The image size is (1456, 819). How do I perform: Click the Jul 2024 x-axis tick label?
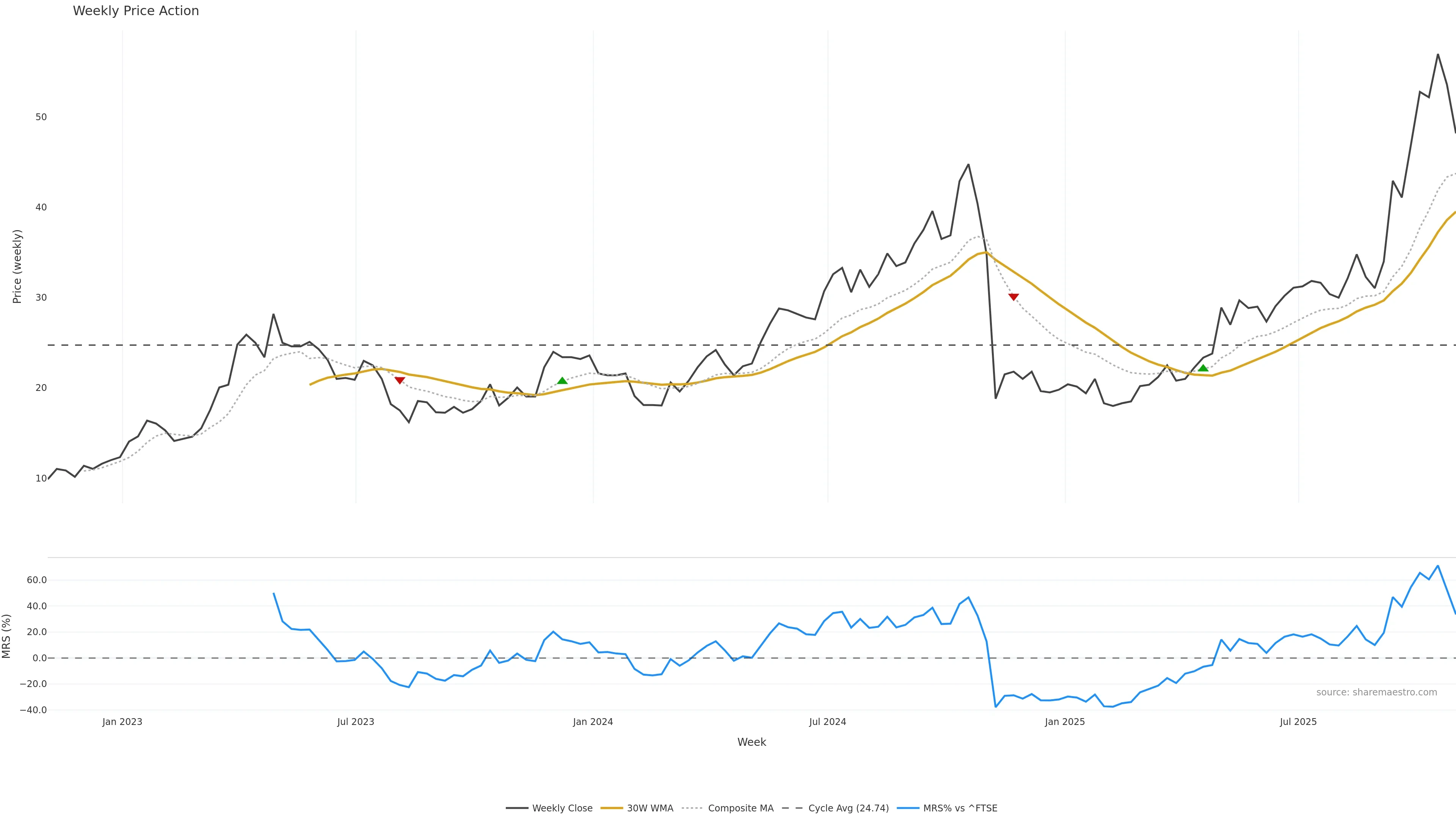[827, 722]
